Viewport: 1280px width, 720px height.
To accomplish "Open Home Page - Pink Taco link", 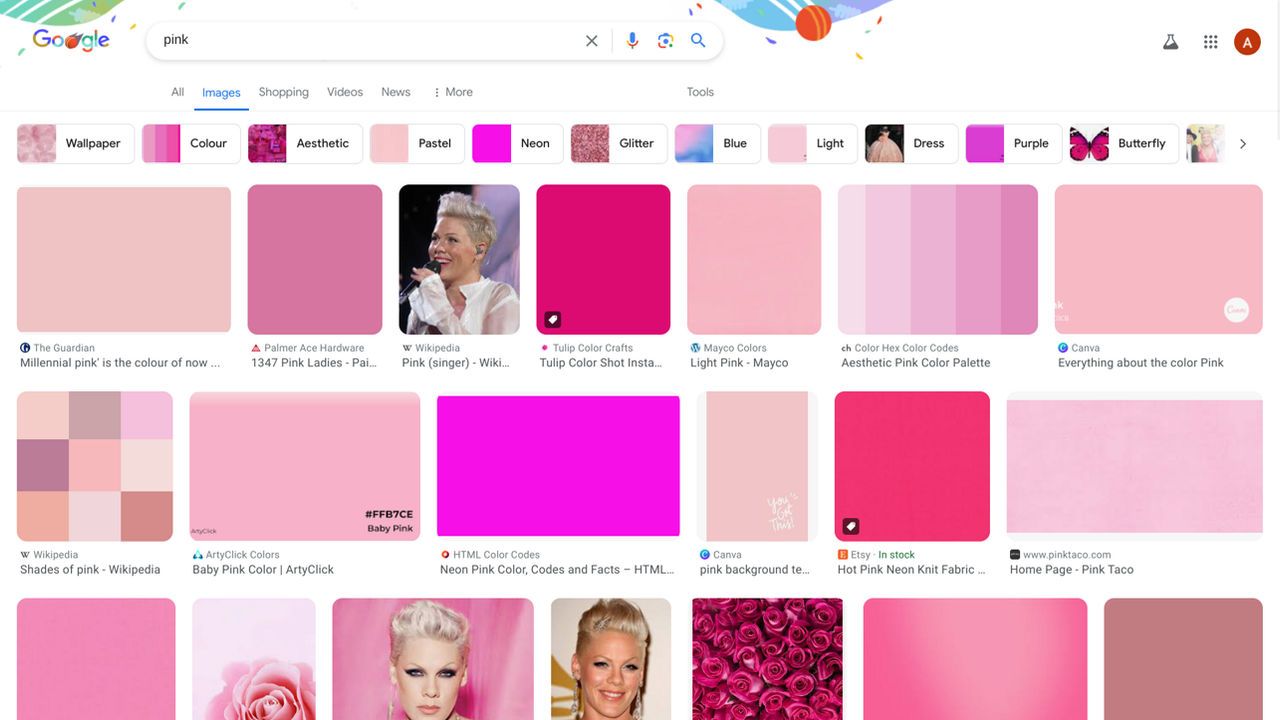I will 1072,570.
